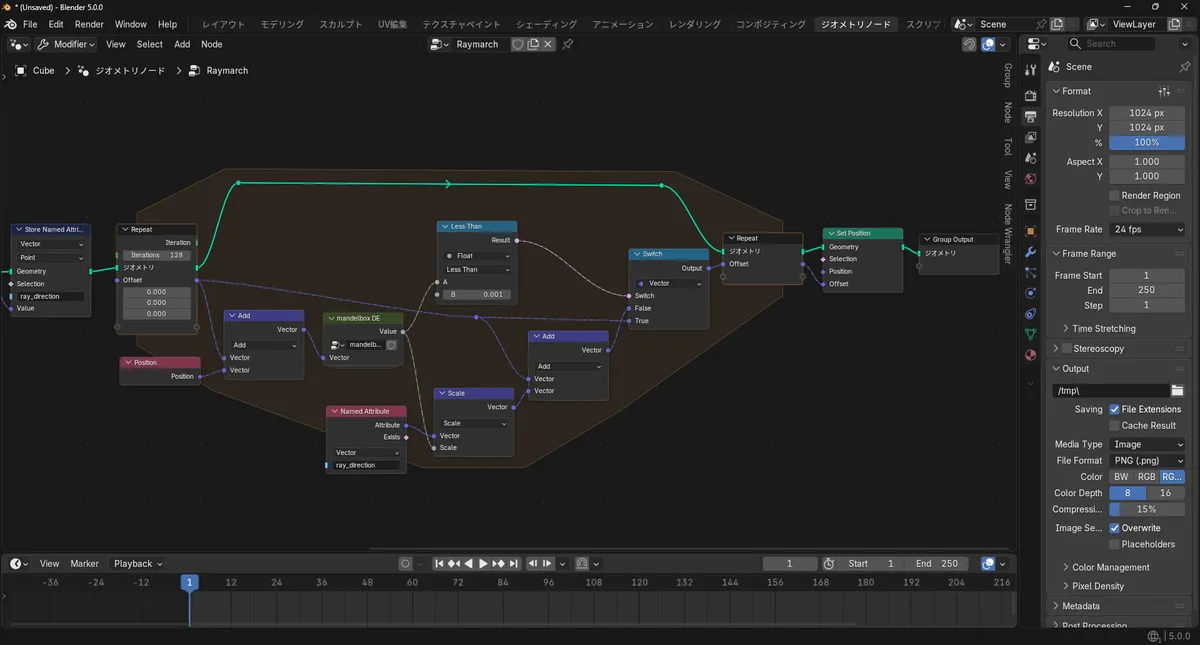Enable the Cache Result checkbox
The image size is (1200, 645).
[x=1114, y=426]
